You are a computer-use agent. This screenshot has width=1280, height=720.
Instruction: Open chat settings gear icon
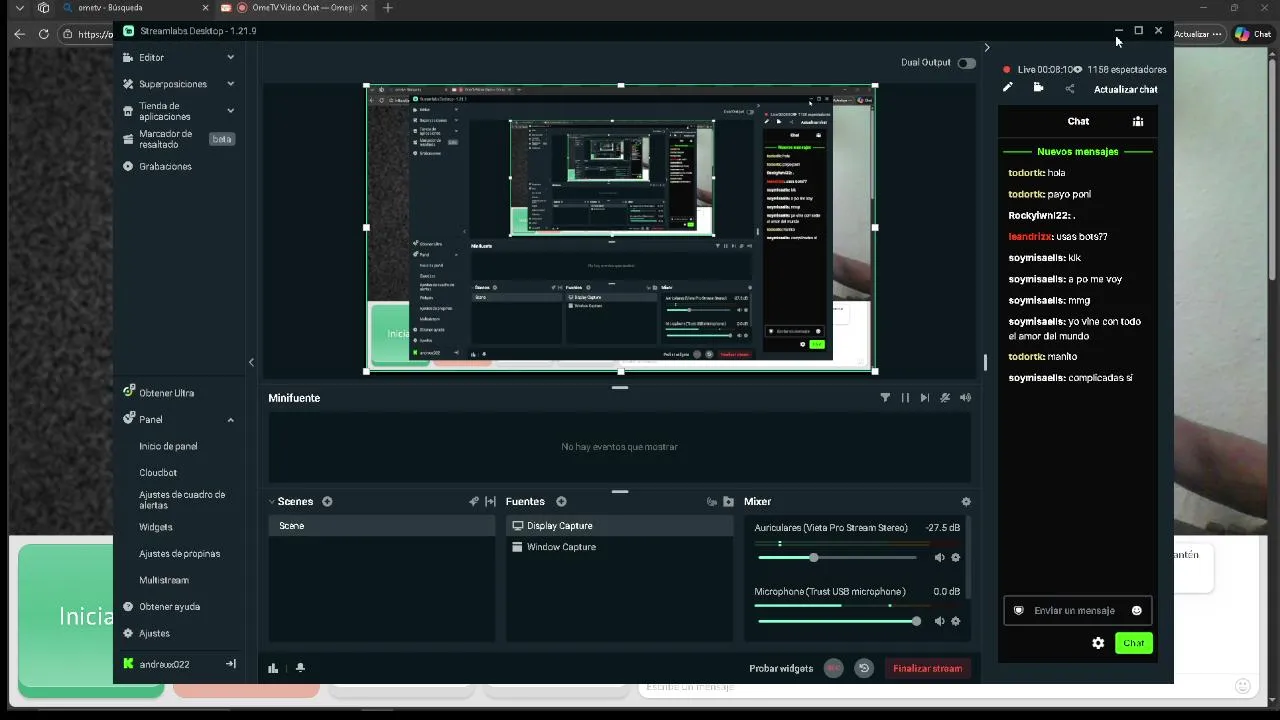tap(1098, 643)
